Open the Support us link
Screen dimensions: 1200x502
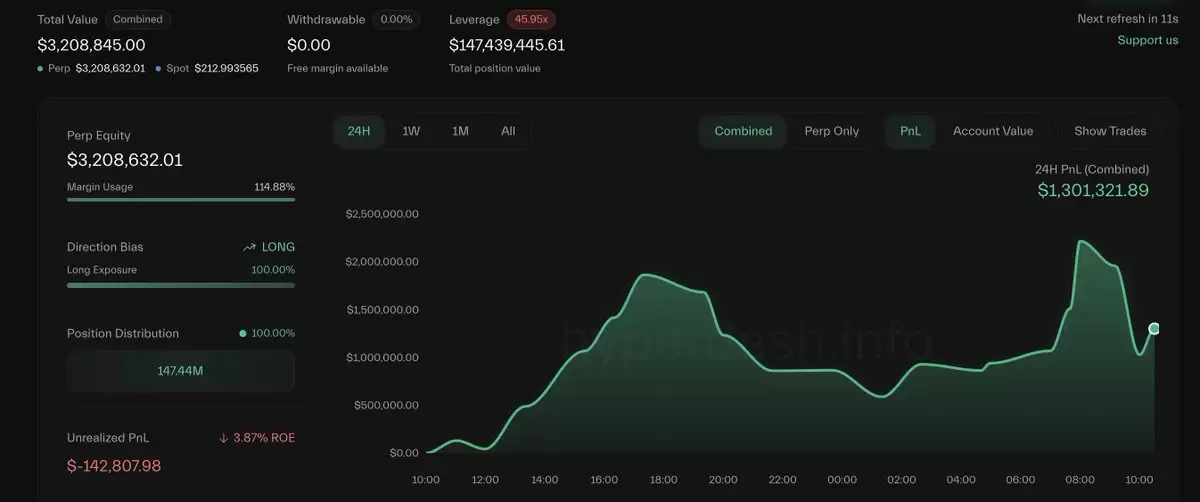point(1148,40)
